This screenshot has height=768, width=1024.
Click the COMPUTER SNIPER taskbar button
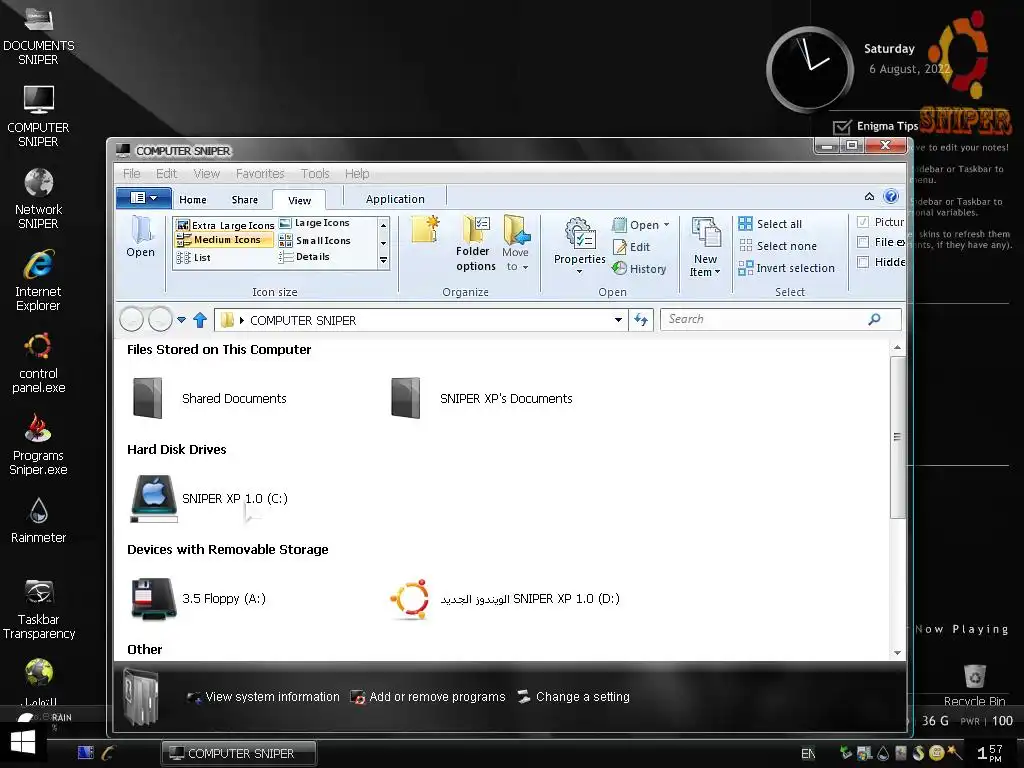(239, 753)
